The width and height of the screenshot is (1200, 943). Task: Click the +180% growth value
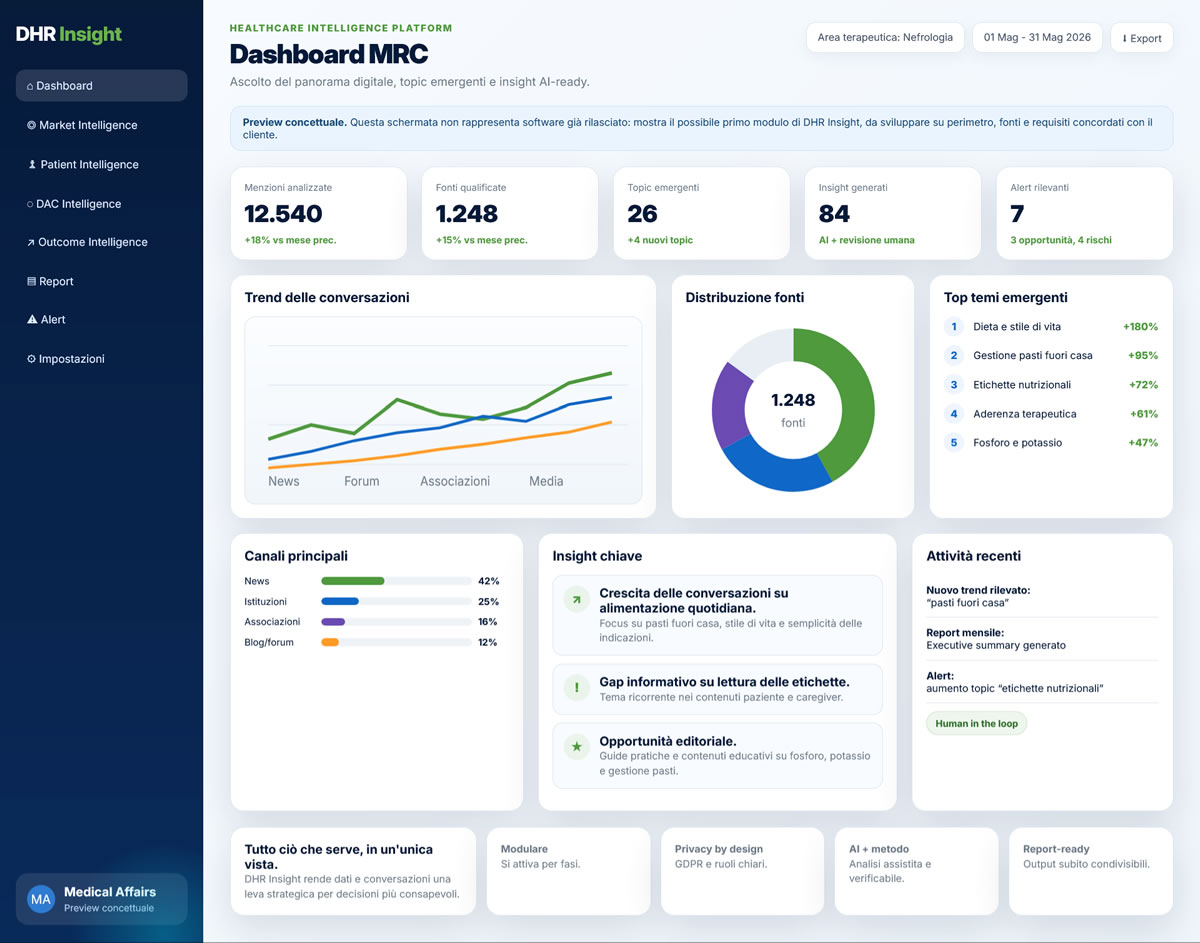coord(1140,327)
